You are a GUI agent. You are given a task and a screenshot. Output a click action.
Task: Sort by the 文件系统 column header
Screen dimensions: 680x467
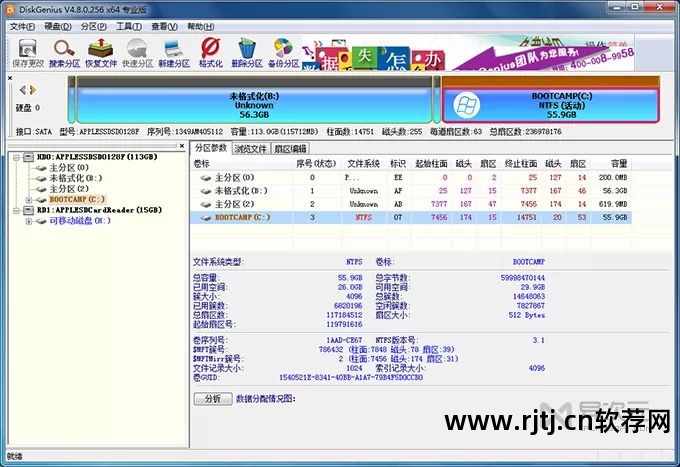tap(363, 164)
